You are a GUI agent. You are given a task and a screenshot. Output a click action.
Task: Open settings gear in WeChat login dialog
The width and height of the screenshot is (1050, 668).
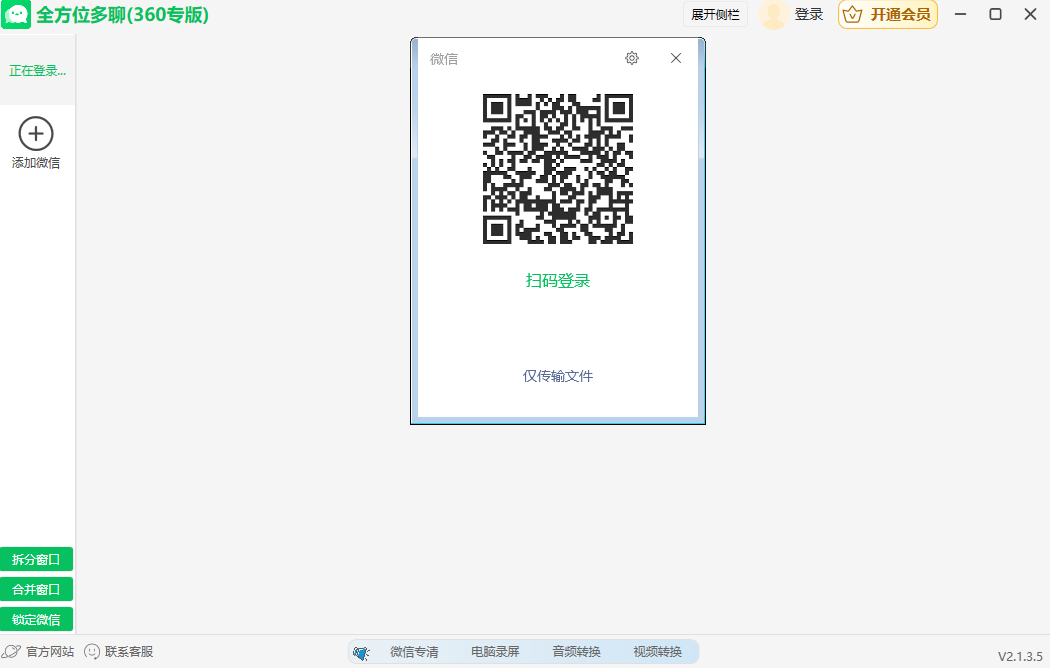tap(632, 58)
